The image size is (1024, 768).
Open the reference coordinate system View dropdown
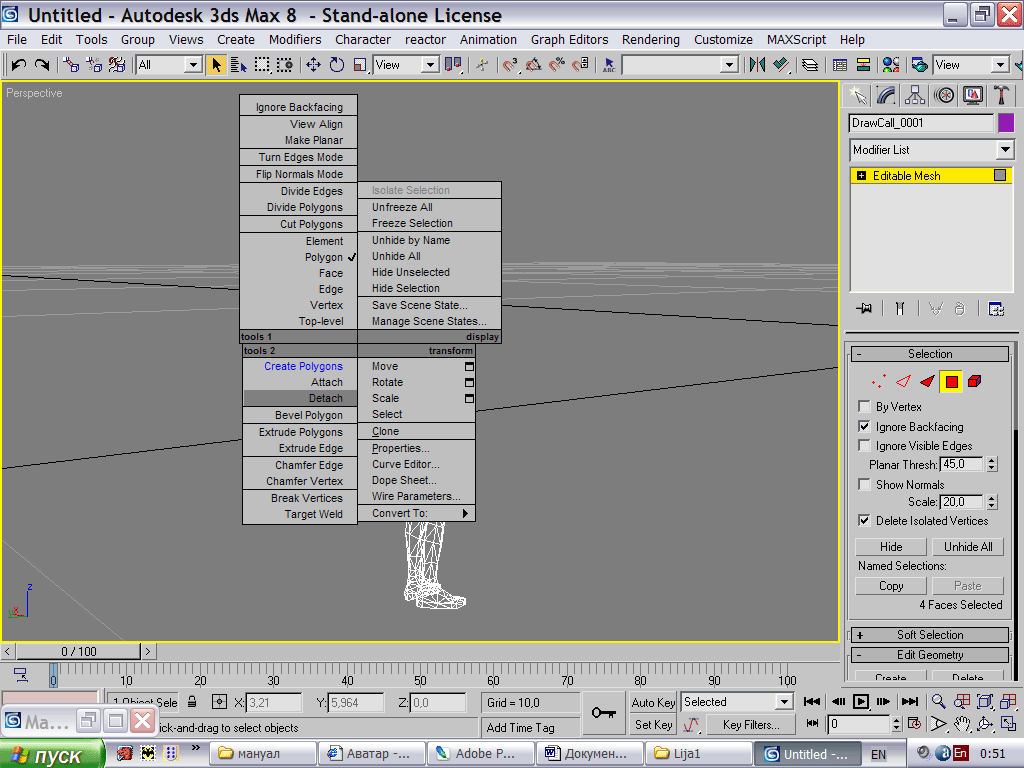pyautogui.click(x=406, y=65)
